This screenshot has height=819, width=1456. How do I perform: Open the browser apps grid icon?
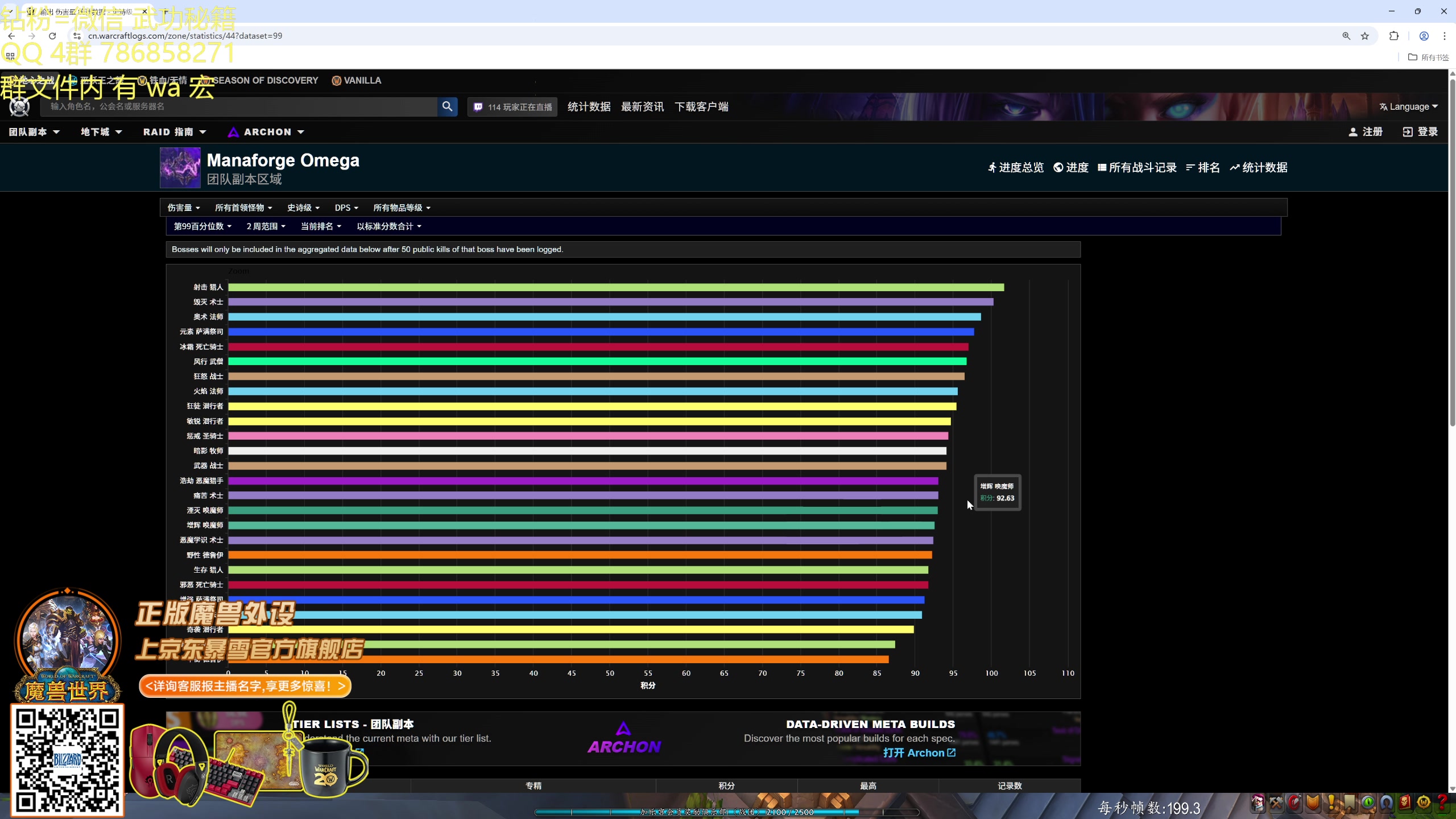pos(10,57)
